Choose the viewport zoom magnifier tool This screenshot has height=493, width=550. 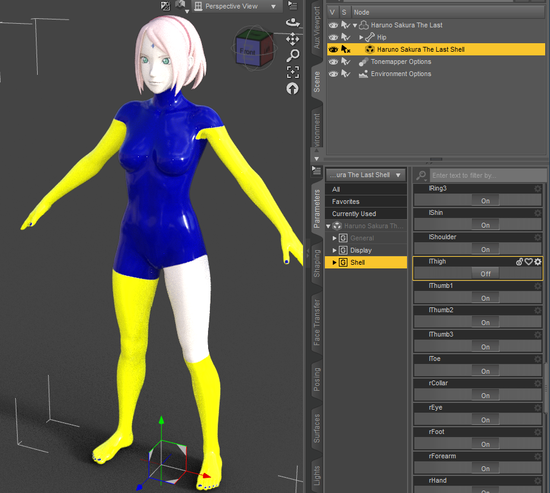pos(293,55)
